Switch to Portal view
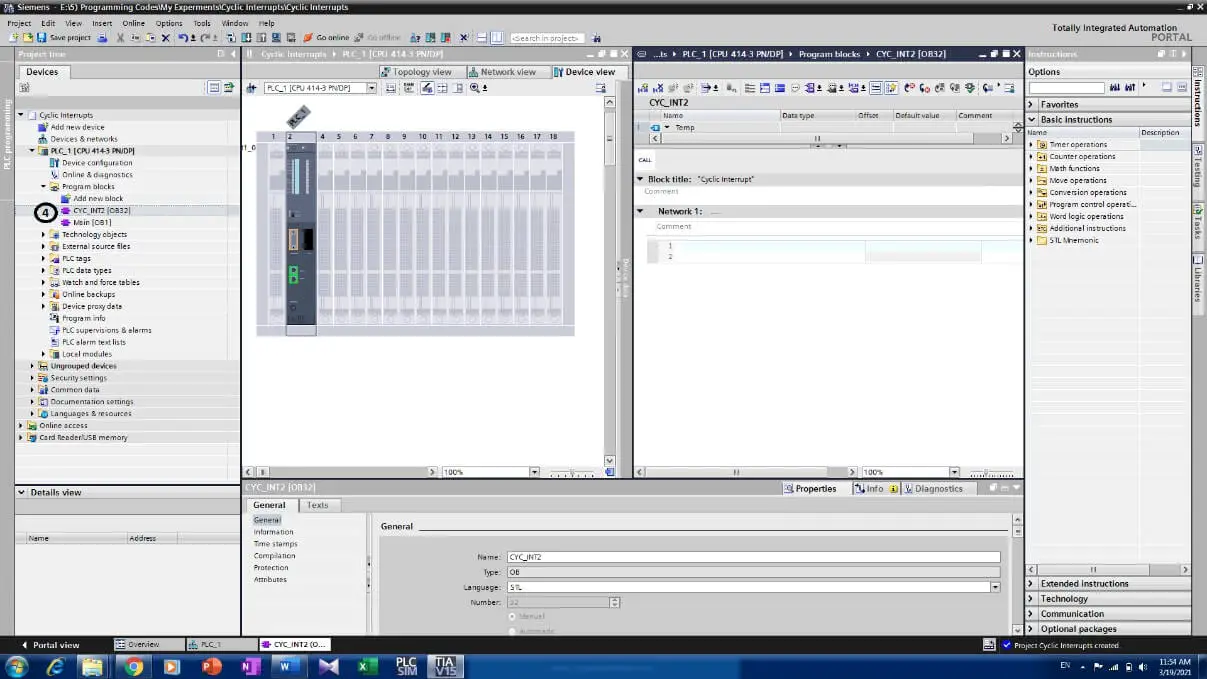Image resolution: width=1207 pixels, height=679 pixels. coord(50,645)
